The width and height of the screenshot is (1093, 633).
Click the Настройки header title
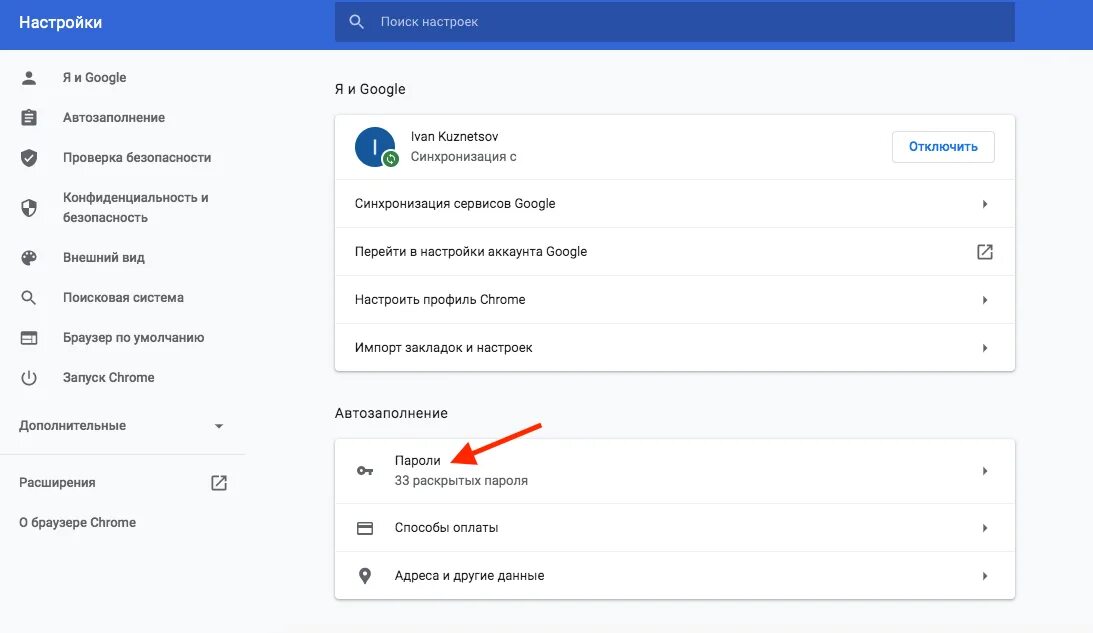61,22
